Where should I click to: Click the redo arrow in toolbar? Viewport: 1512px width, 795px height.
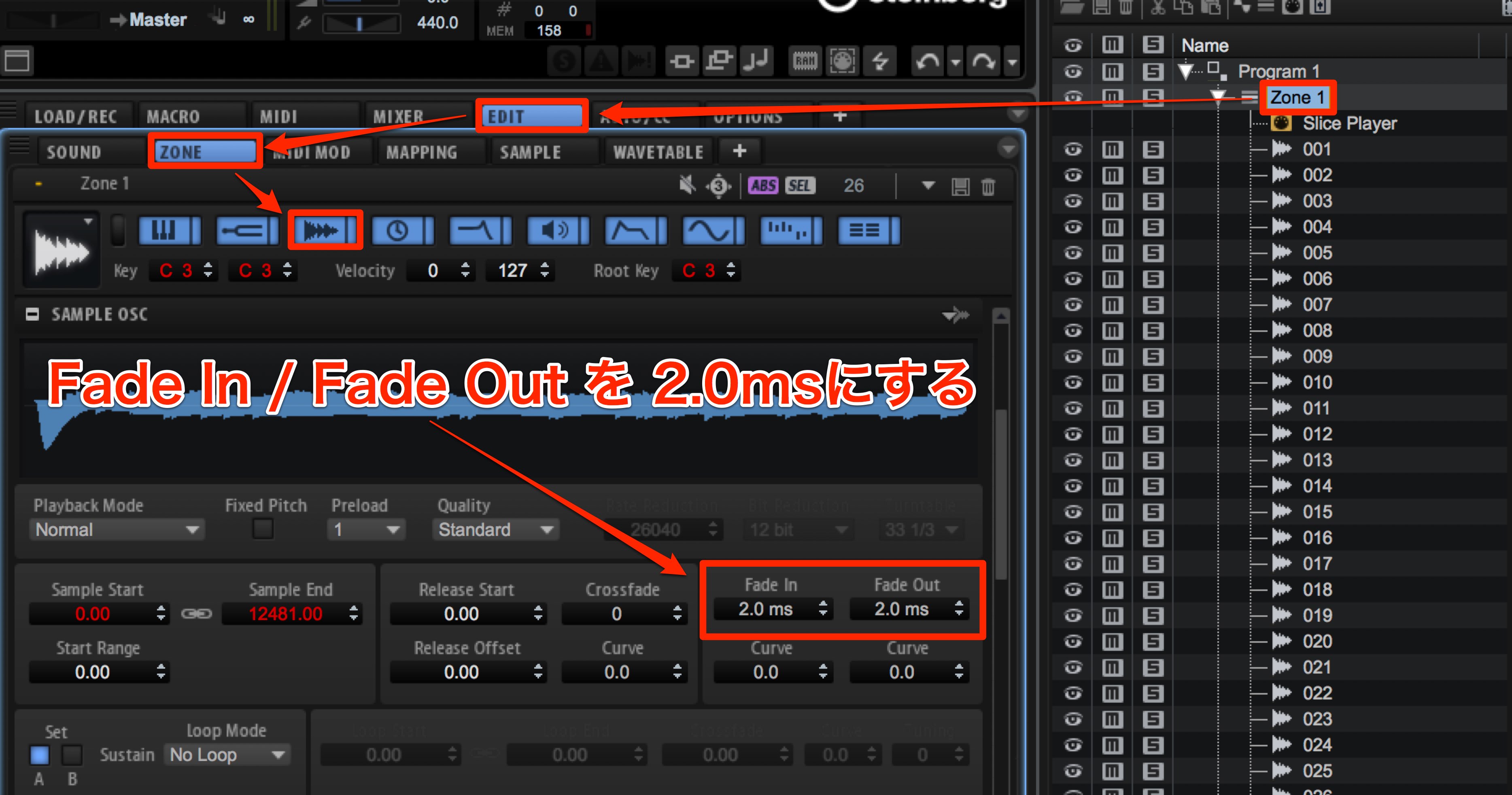984,61
